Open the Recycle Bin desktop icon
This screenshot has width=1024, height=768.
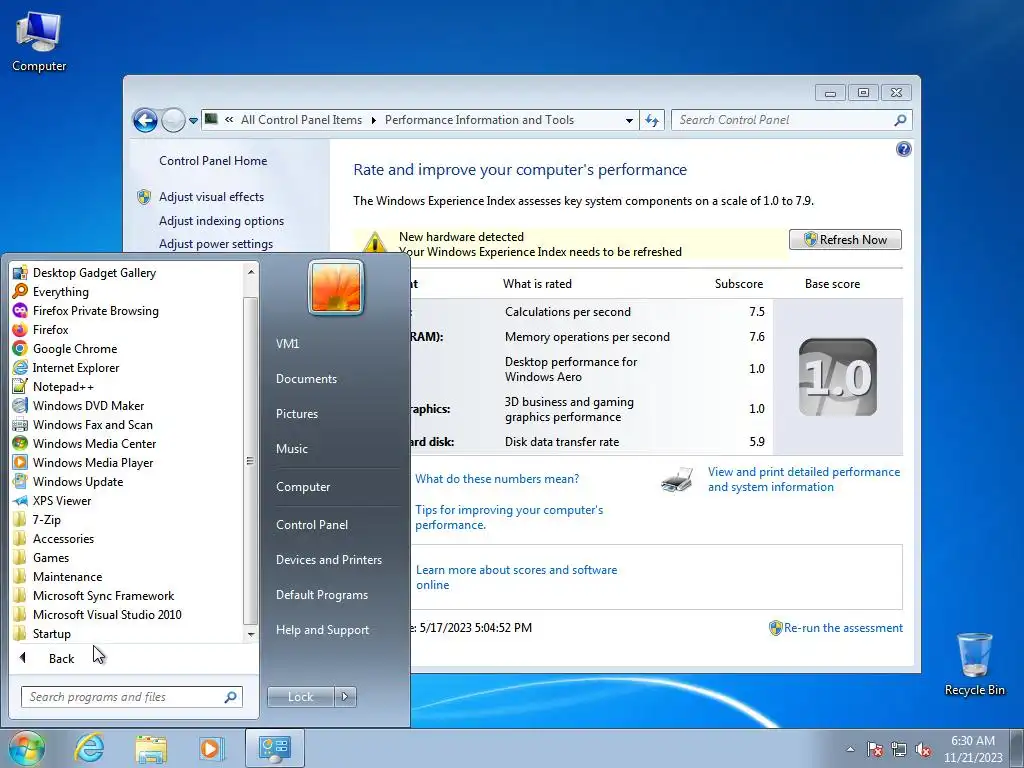[x=974, y=664]
